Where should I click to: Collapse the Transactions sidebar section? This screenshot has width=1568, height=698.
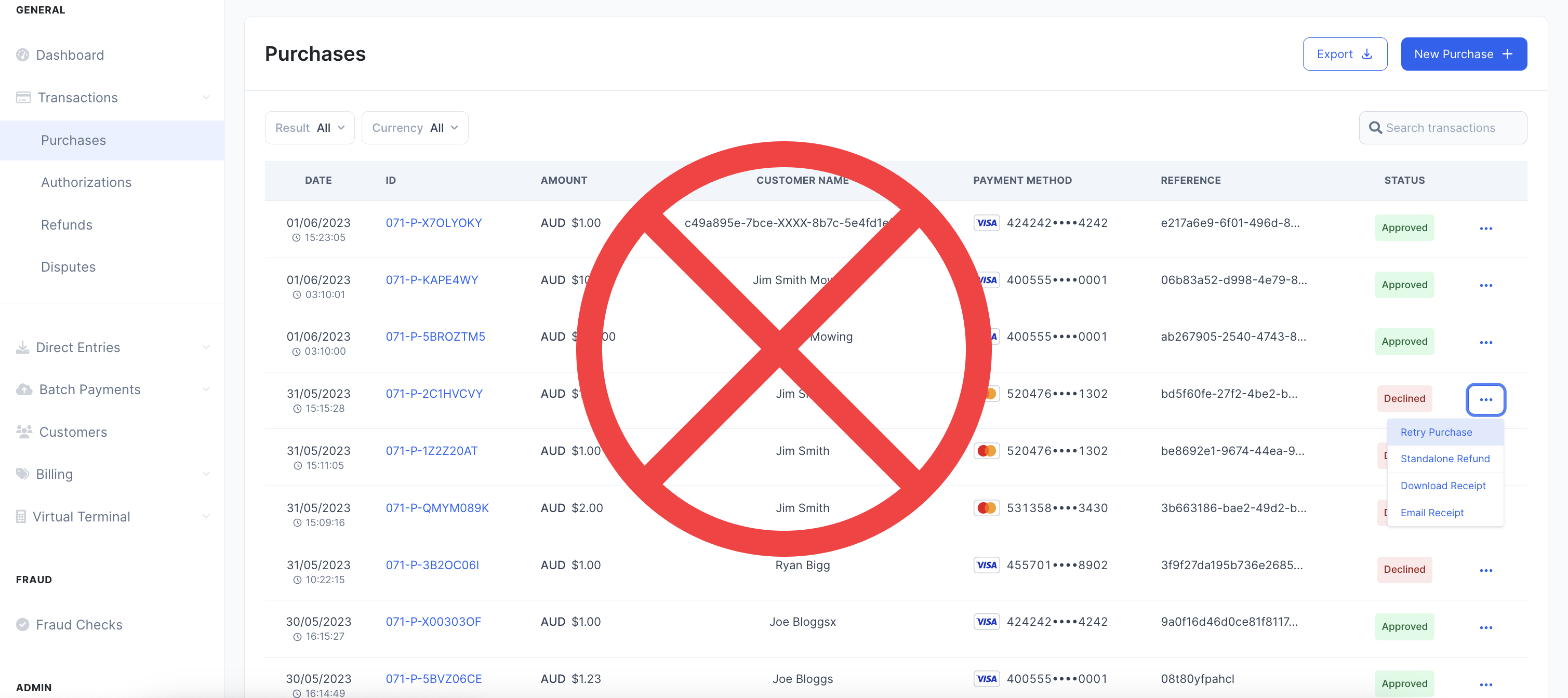coord(206,97)
